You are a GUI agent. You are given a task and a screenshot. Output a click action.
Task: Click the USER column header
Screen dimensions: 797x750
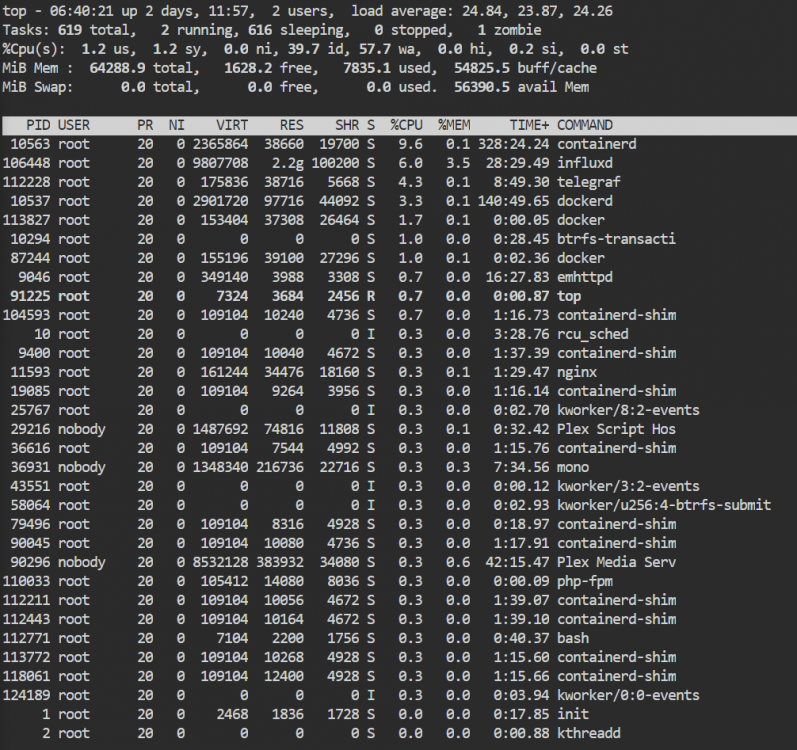point(74,125)
